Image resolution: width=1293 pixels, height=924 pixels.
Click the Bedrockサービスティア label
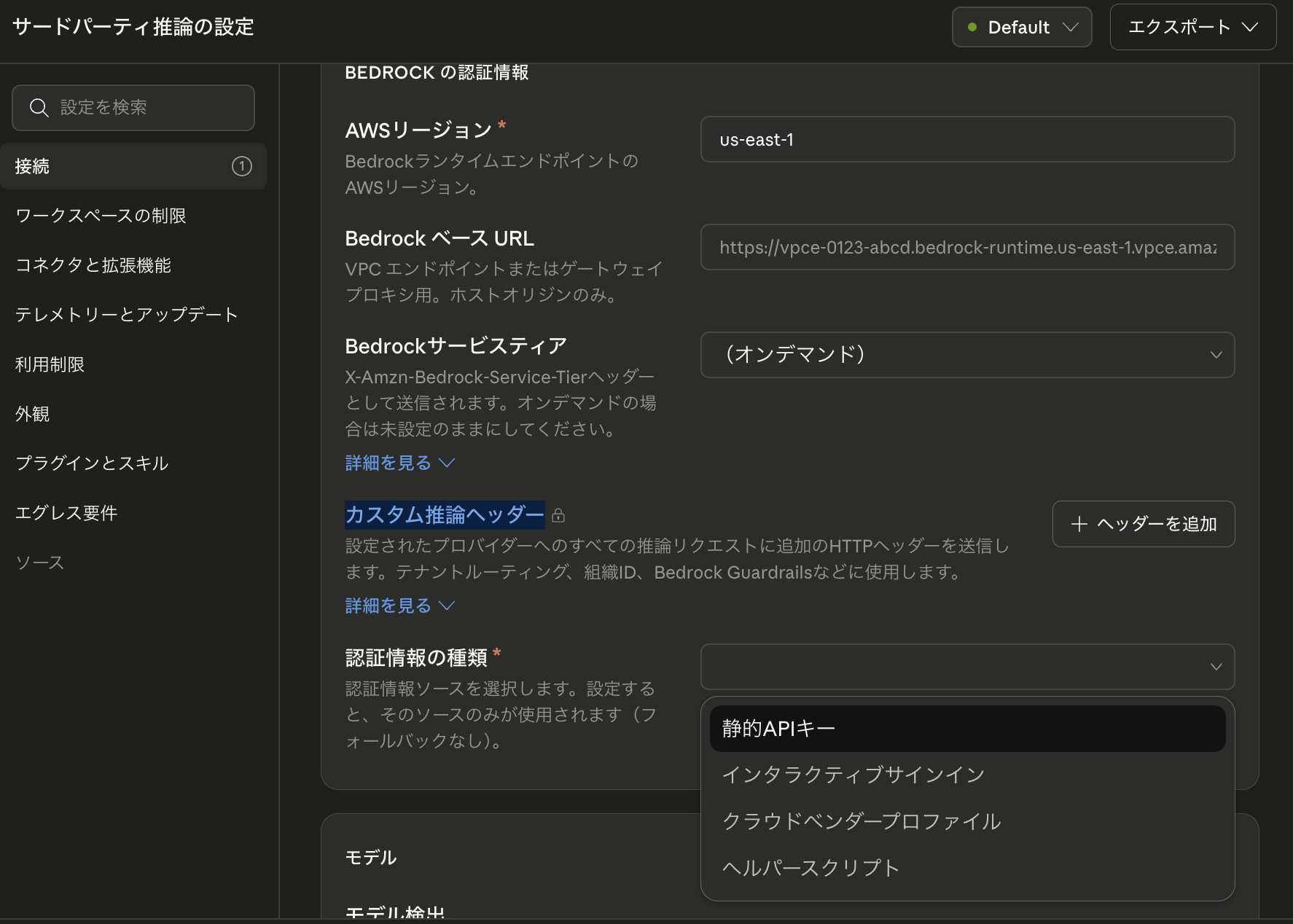click(x=456, y=346)
